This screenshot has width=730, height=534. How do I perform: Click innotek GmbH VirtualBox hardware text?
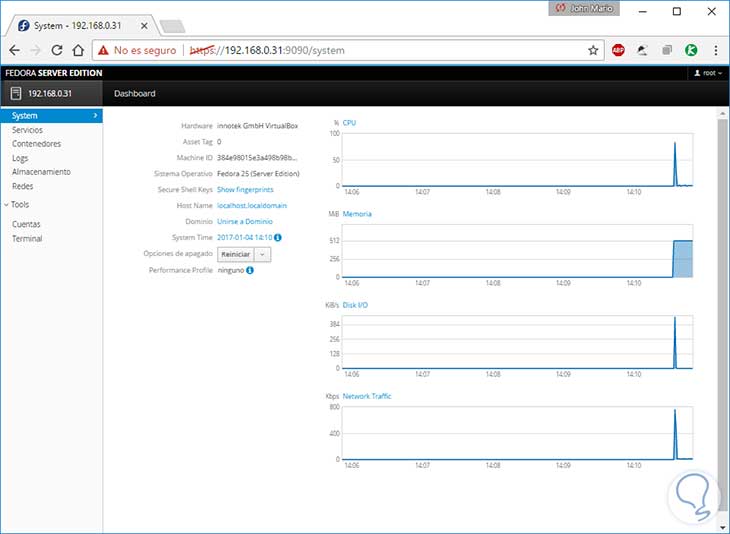click(257, 126)
